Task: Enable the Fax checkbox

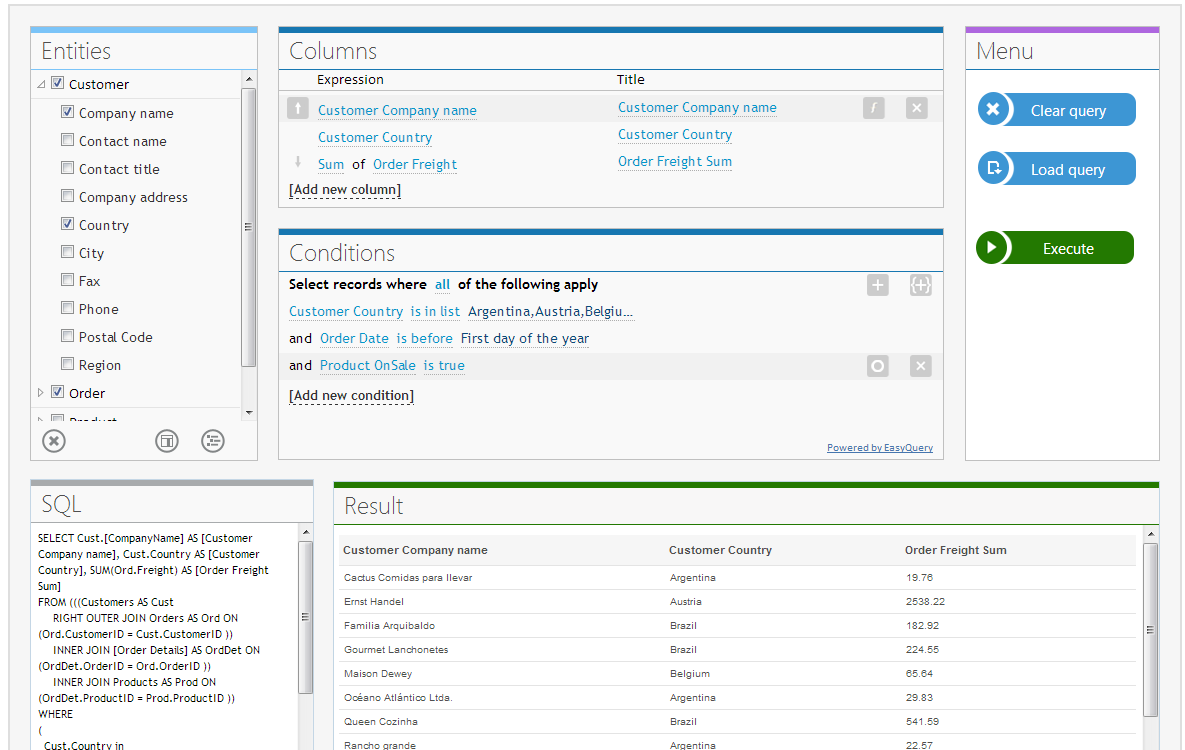Action: [67, 280]
